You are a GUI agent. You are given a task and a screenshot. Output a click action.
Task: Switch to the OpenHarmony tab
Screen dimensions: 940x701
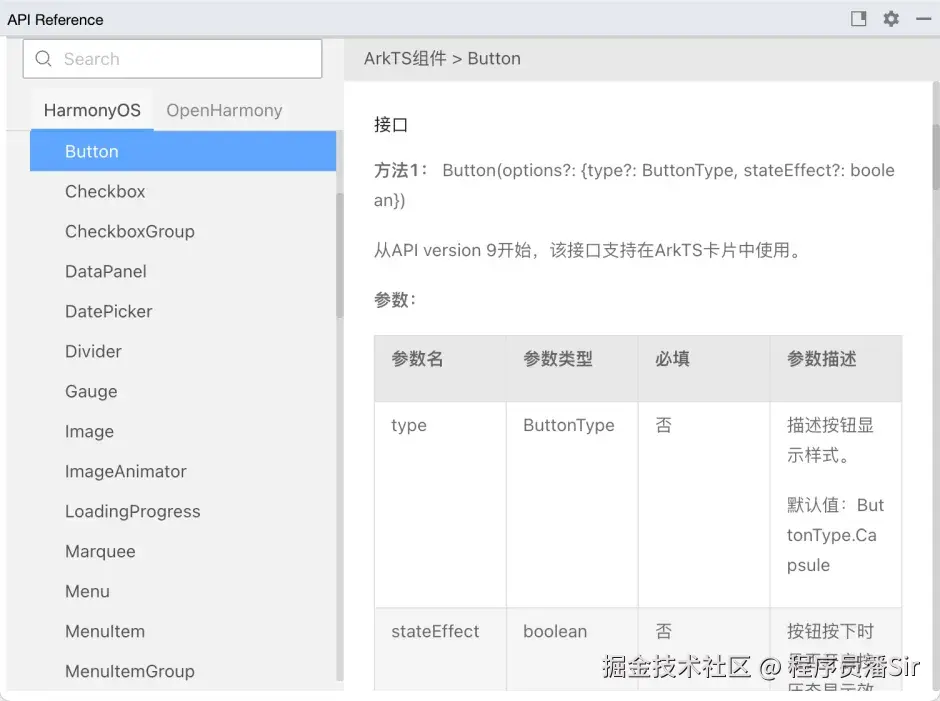point(224,110)
